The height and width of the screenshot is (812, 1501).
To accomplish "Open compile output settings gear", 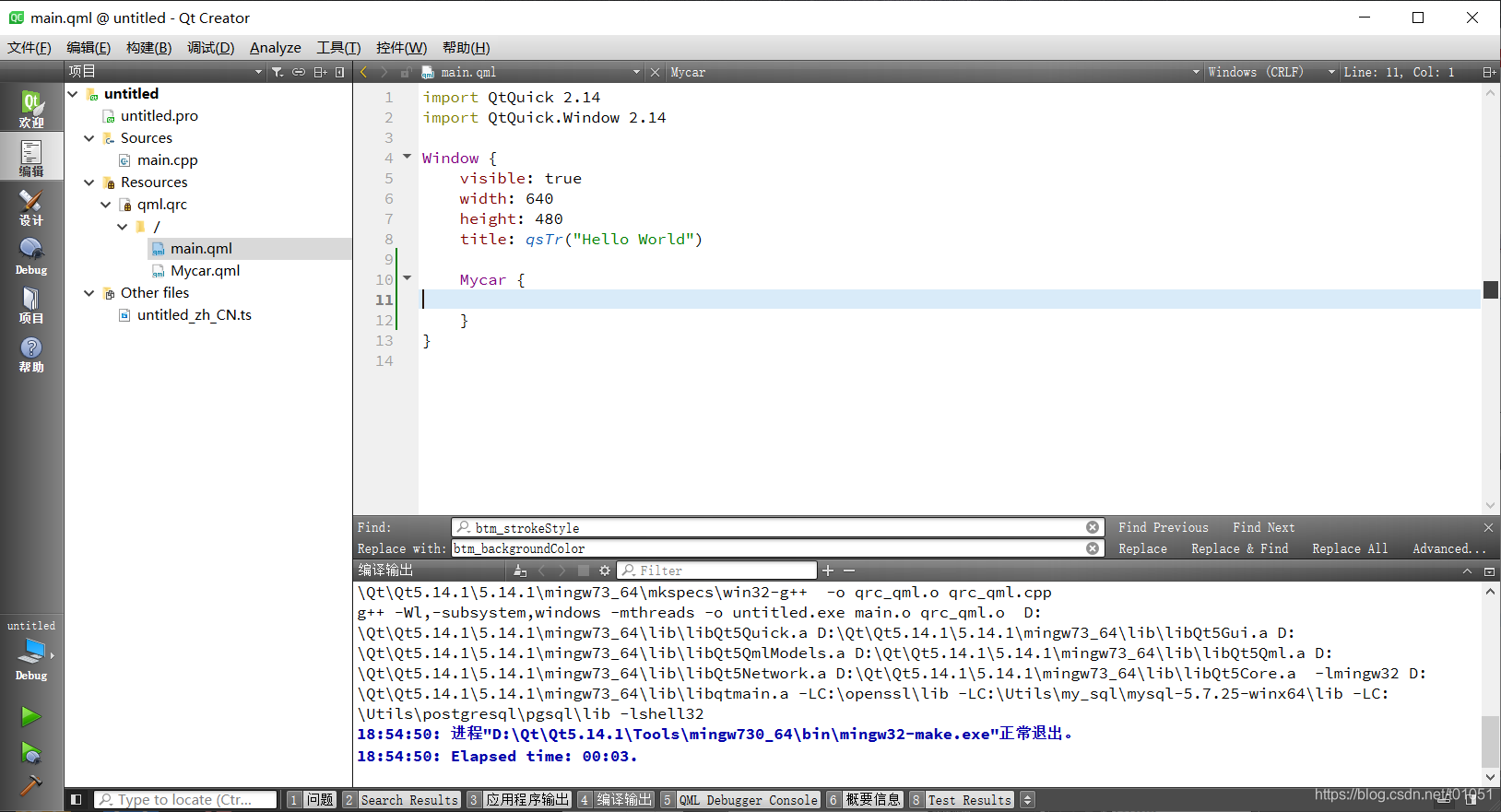I will pos(605,571).
